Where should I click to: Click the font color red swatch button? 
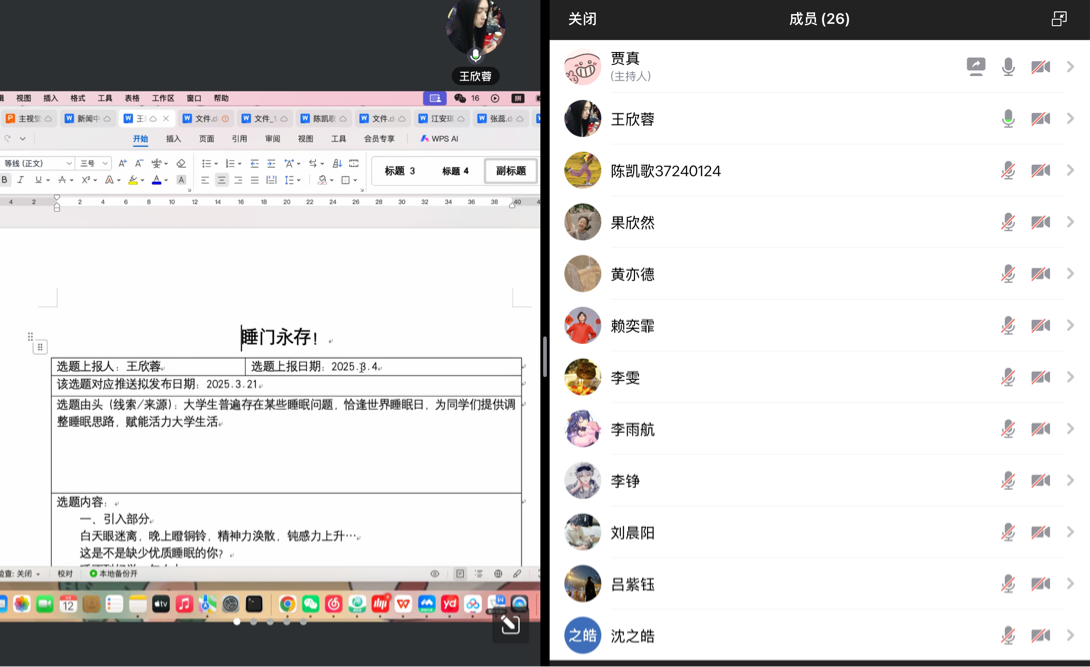(156, 181)
